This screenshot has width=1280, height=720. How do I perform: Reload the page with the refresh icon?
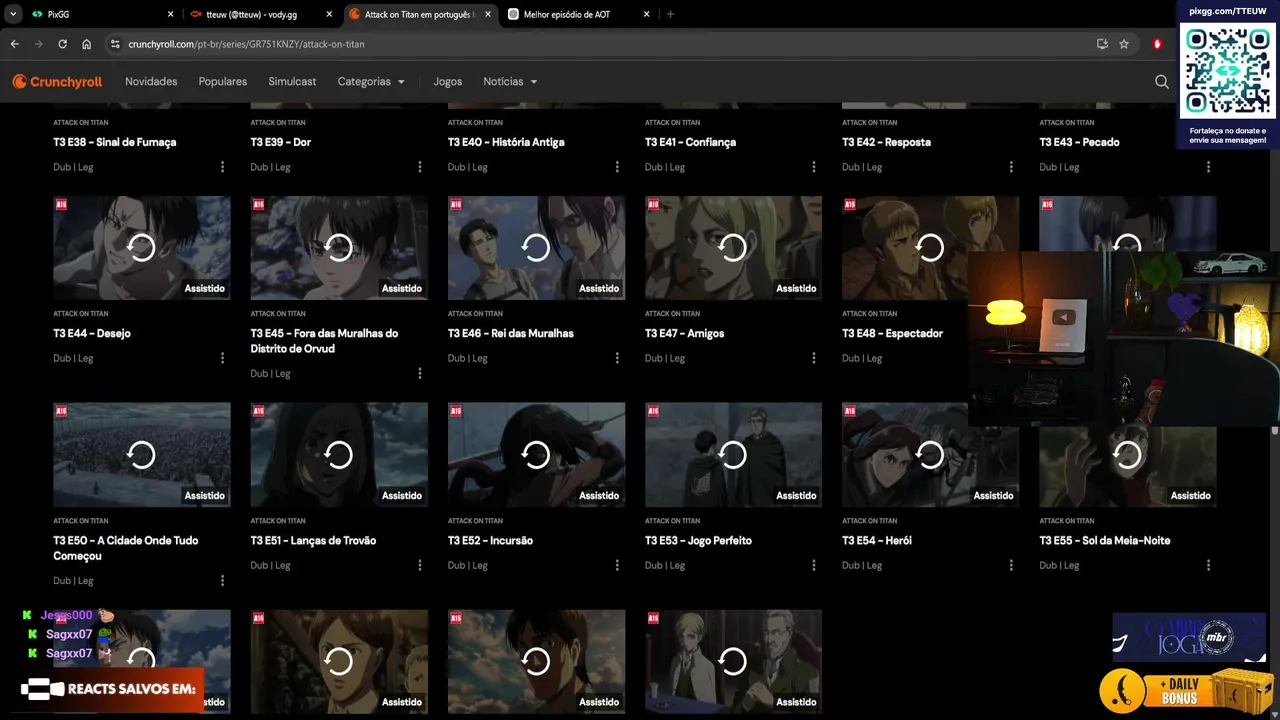pos(62,44)
